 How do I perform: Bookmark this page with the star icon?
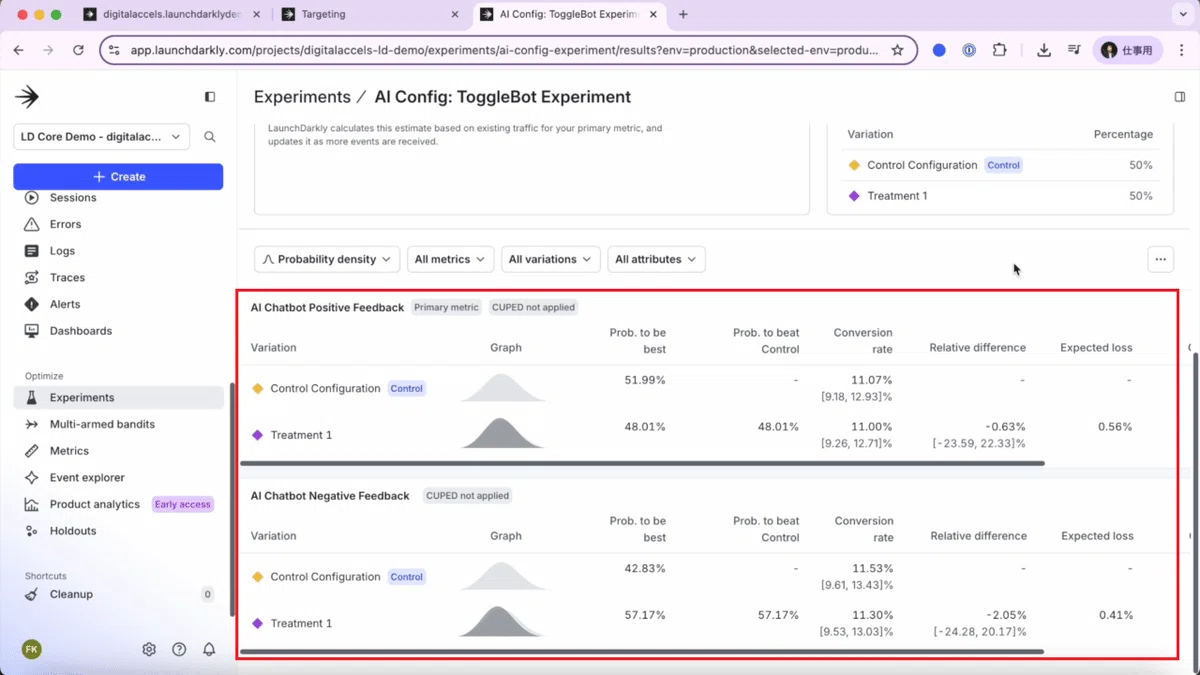897,50
